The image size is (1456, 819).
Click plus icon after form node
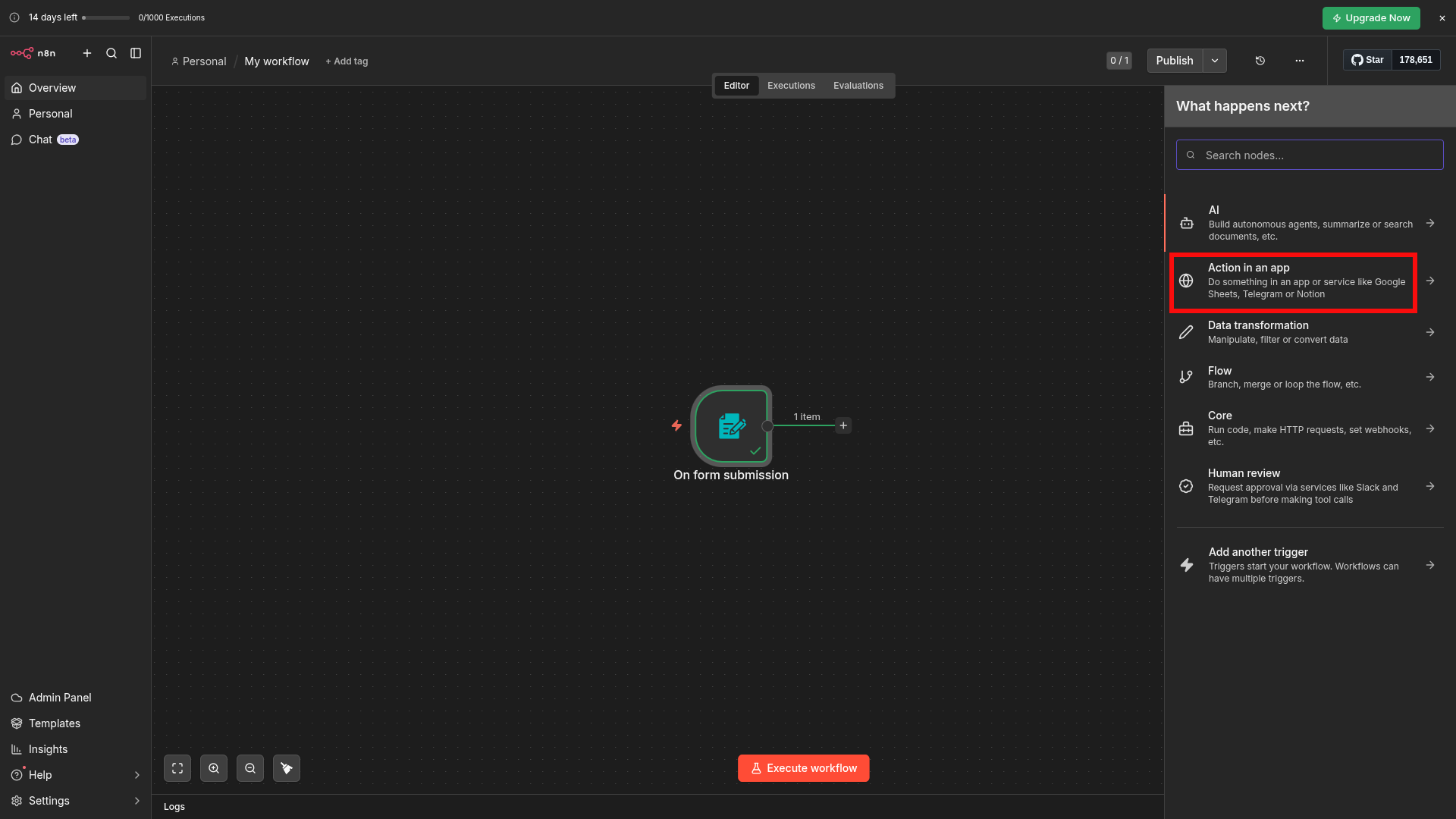843,425
